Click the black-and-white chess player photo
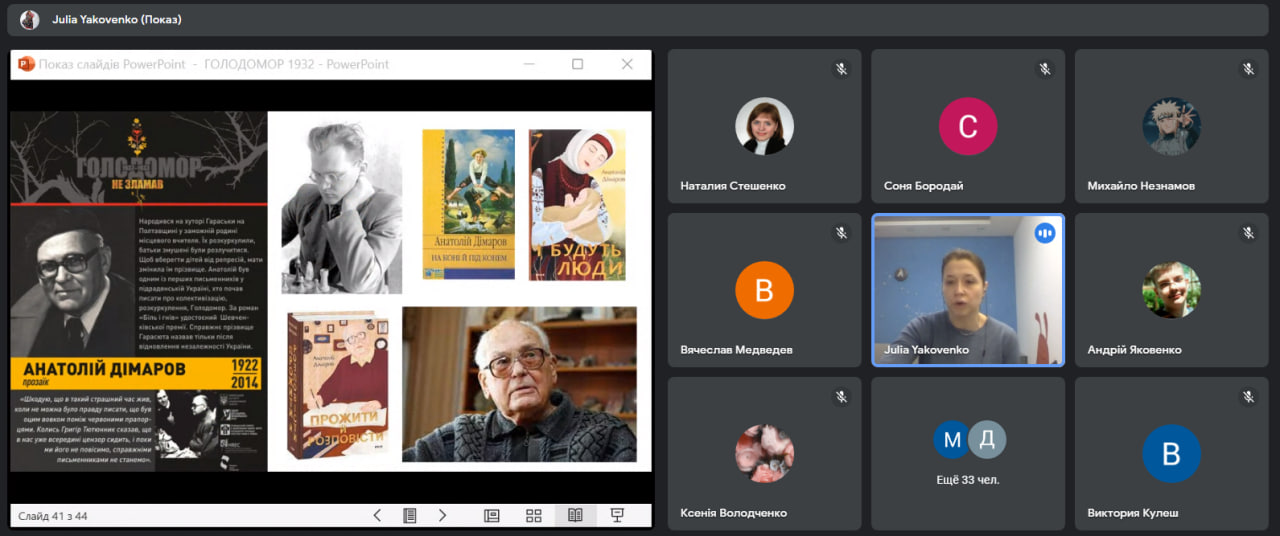Image resolution: width=1280 pixels, height=536 pixels. (342, 207)
